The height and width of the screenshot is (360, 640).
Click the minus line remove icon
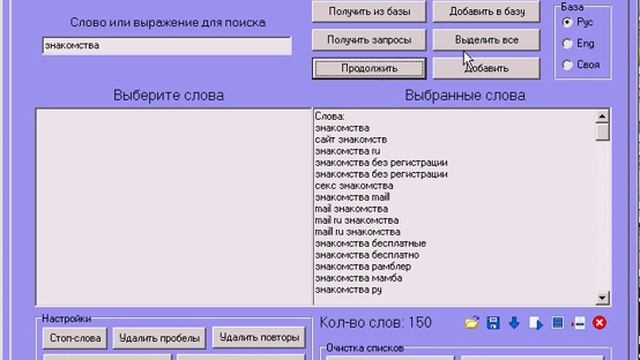(x=578, y=323)
